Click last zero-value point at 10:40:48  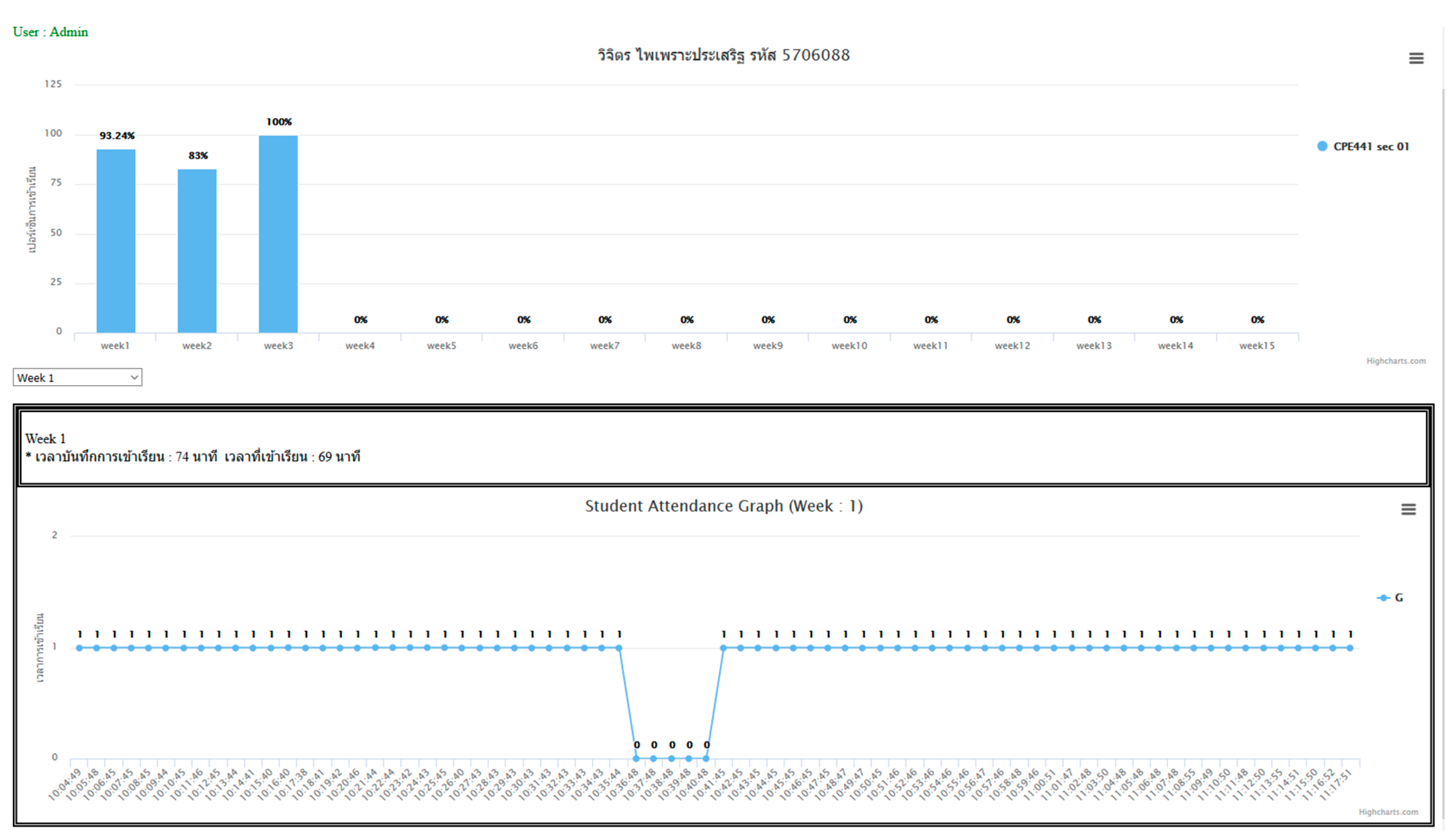[706, 758]
